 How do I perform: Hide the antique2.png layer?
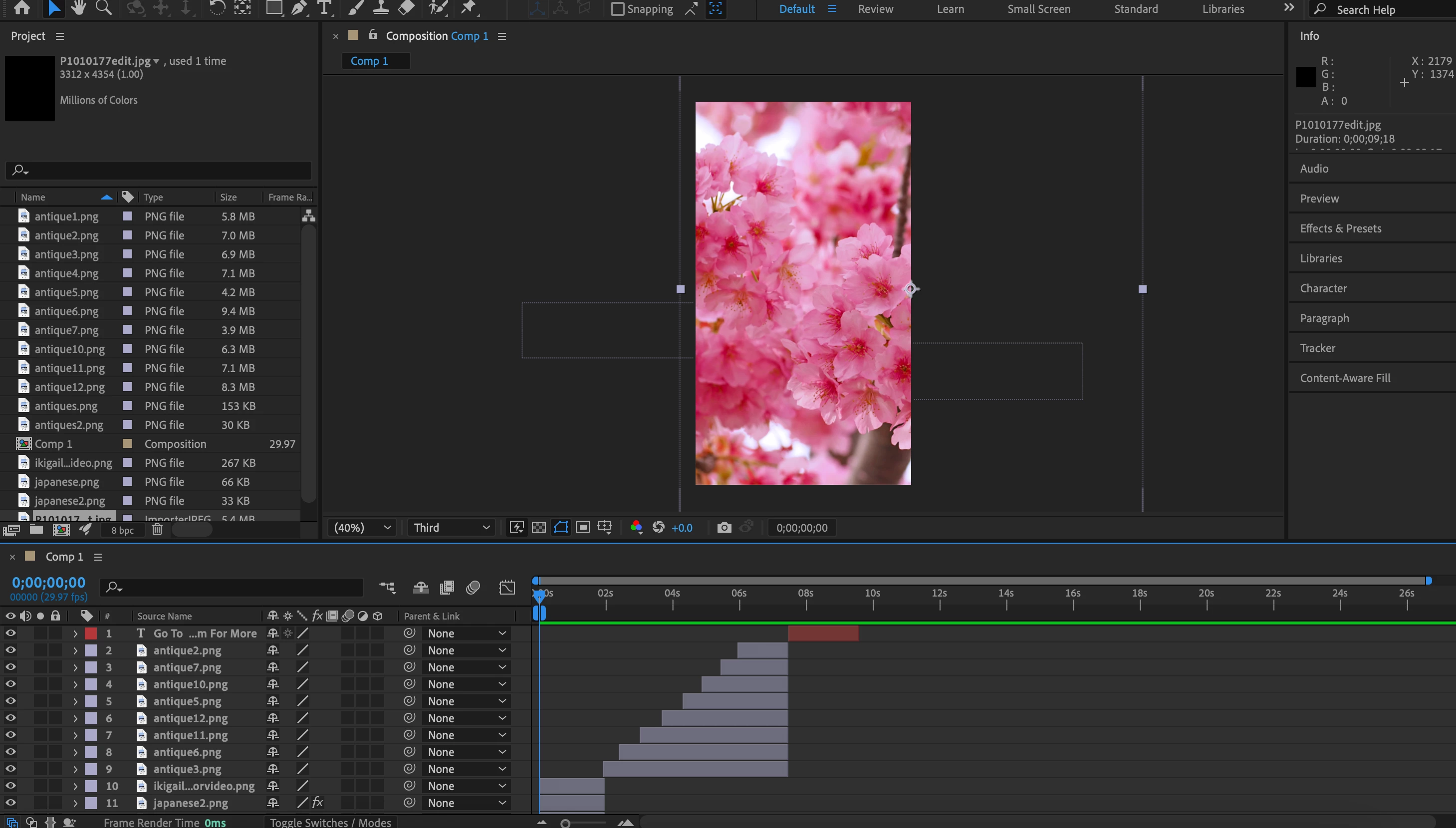point(10,650)
